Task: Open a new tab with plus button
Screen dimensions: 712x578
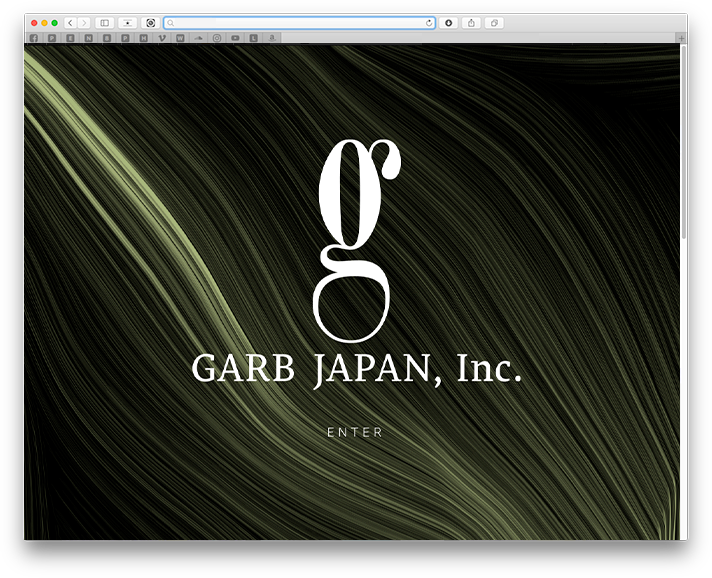Action: (682, 38)
